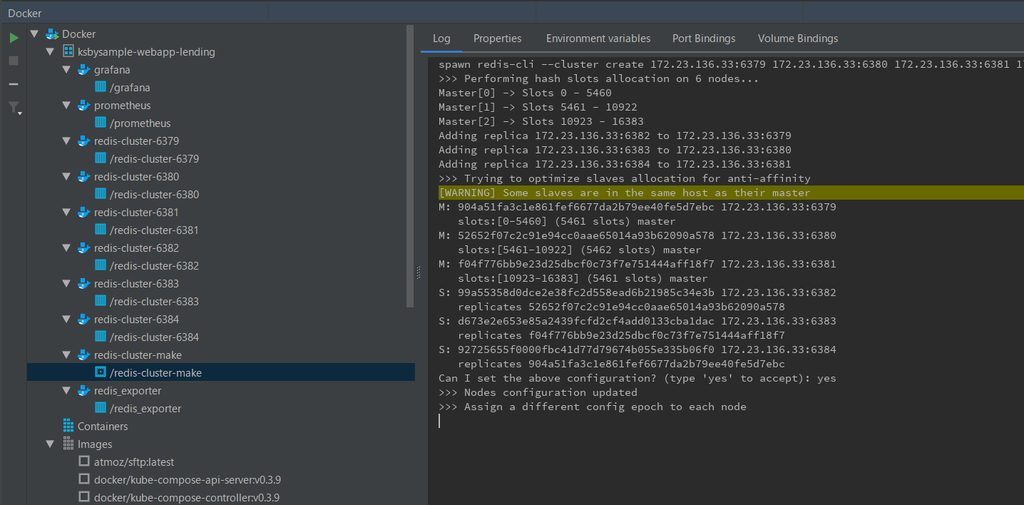Click the /redis_exporter container icon

point(100,408)
